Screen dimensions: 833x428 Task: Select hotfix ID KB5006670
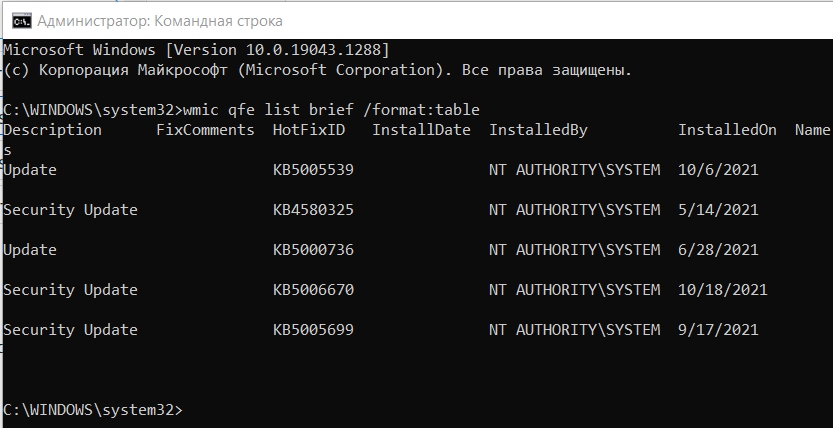click(x=313, y=289)
